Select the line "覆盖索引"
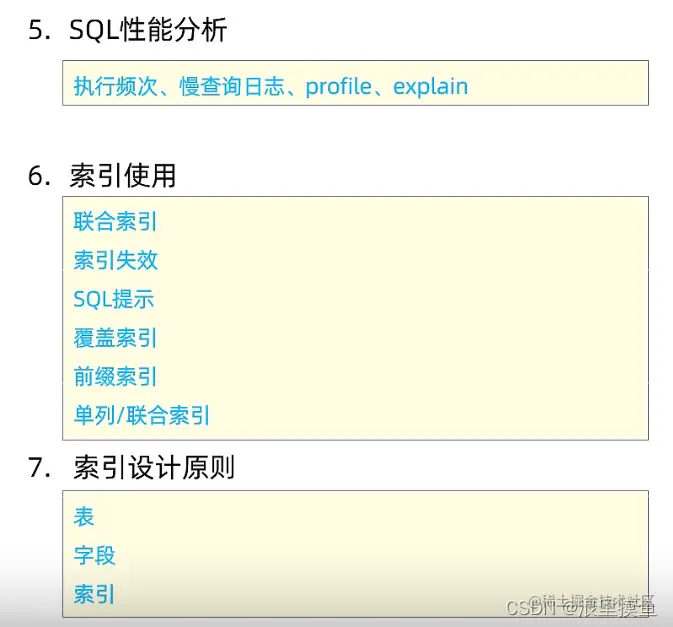 pyautogui.click(x=115, y=338)
